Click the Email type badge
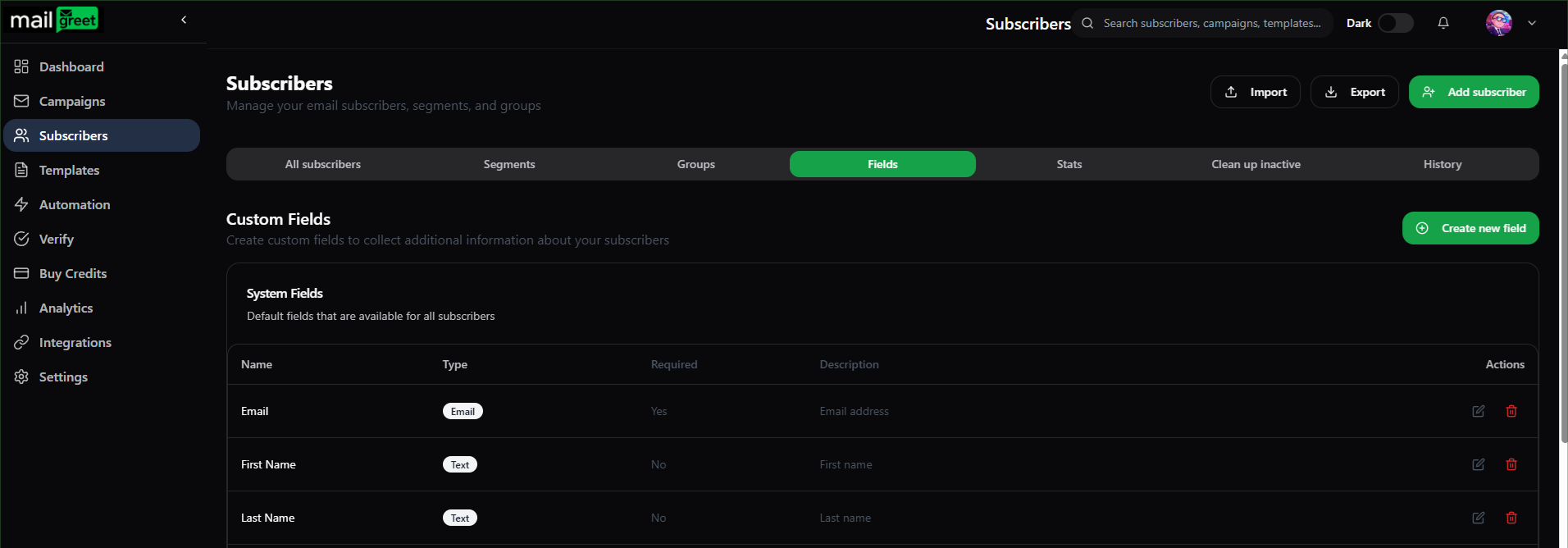Image resolution: width=1568 pixels, height=548 pixels. point(463,411)
